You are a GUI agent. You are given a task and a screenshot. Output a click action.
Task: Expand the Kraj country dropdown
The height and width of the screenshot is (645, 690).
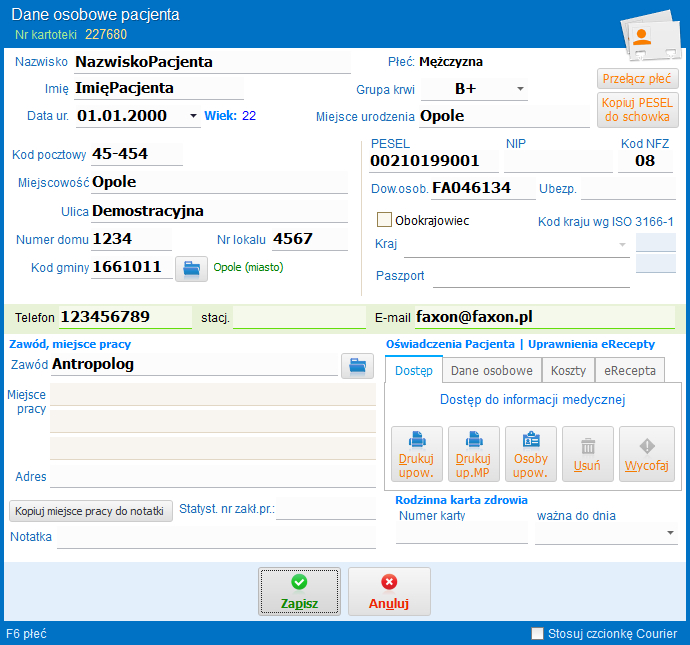click(x=622, y=244)
